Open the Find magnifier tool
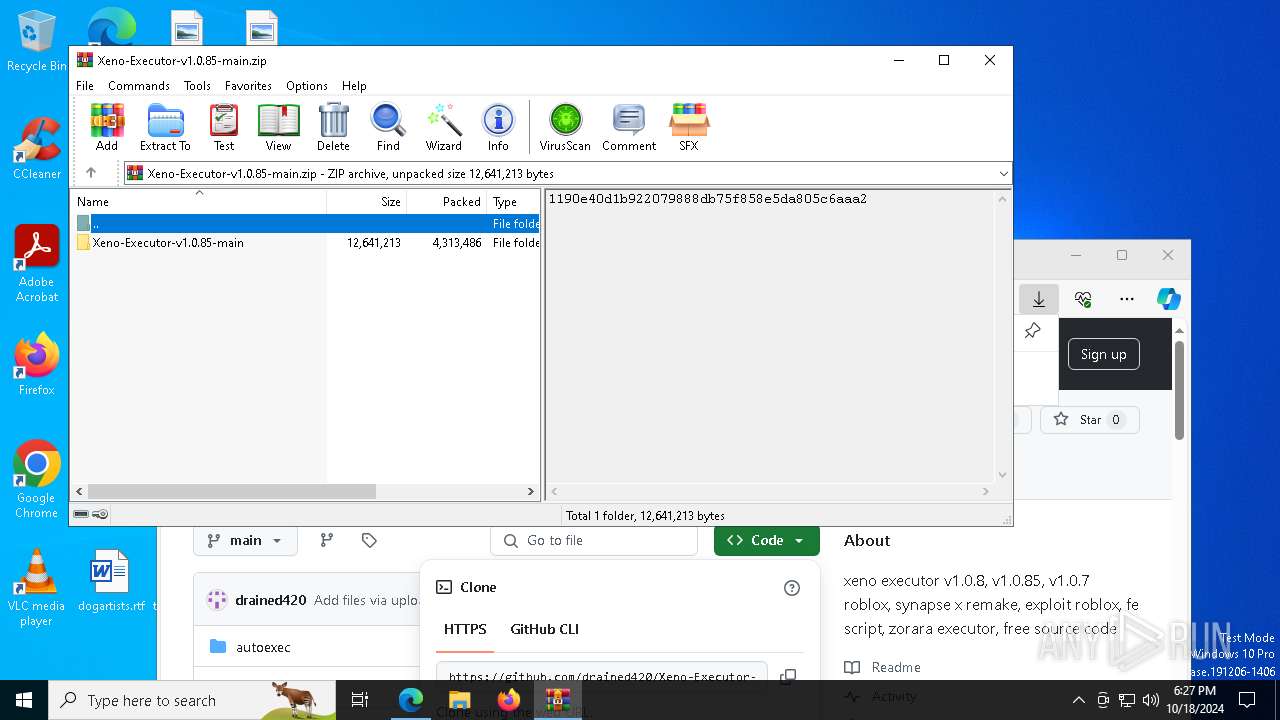1280x720 pixels. [388, 127]
